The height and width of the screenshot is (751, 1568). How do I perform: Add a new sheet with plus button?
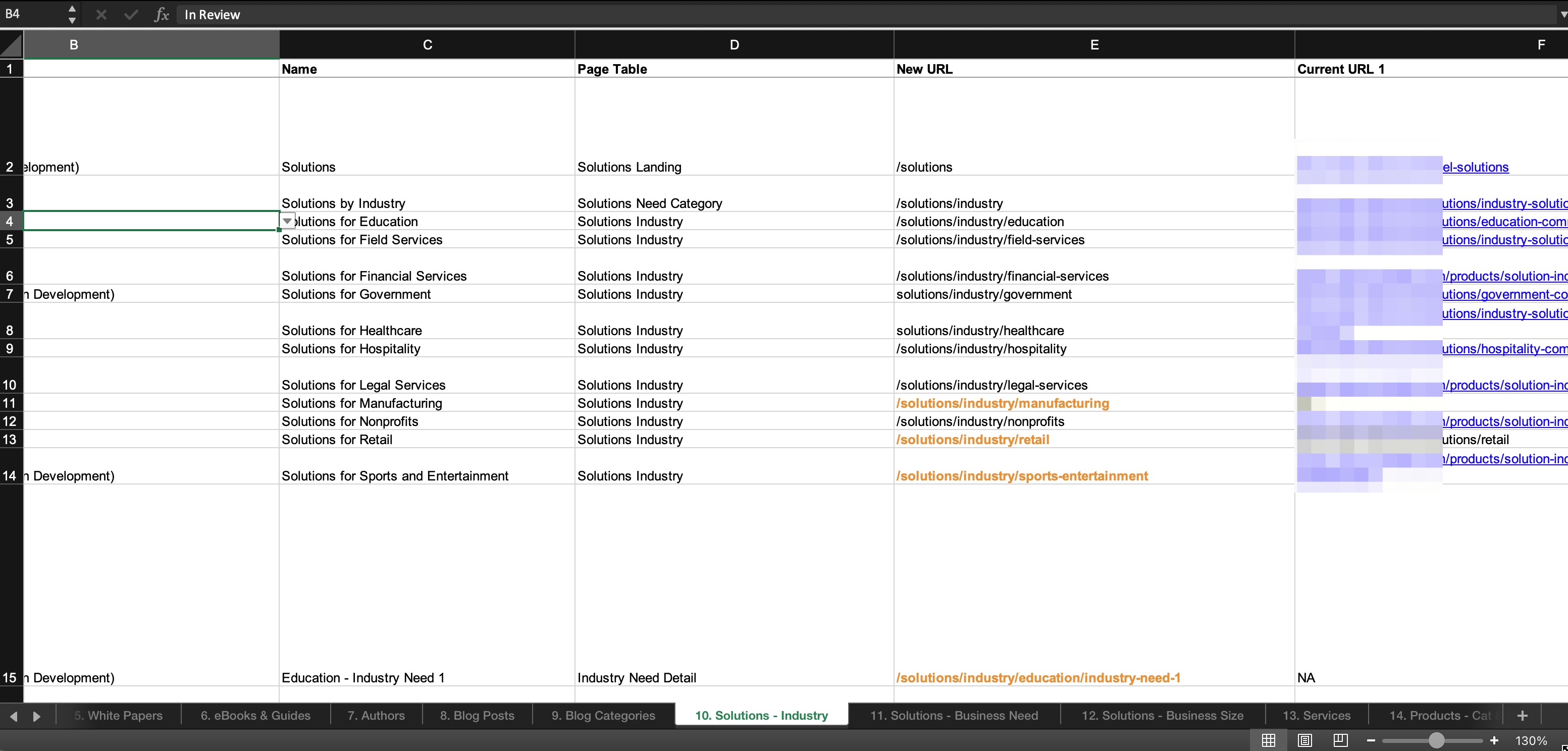point(1523,716)
